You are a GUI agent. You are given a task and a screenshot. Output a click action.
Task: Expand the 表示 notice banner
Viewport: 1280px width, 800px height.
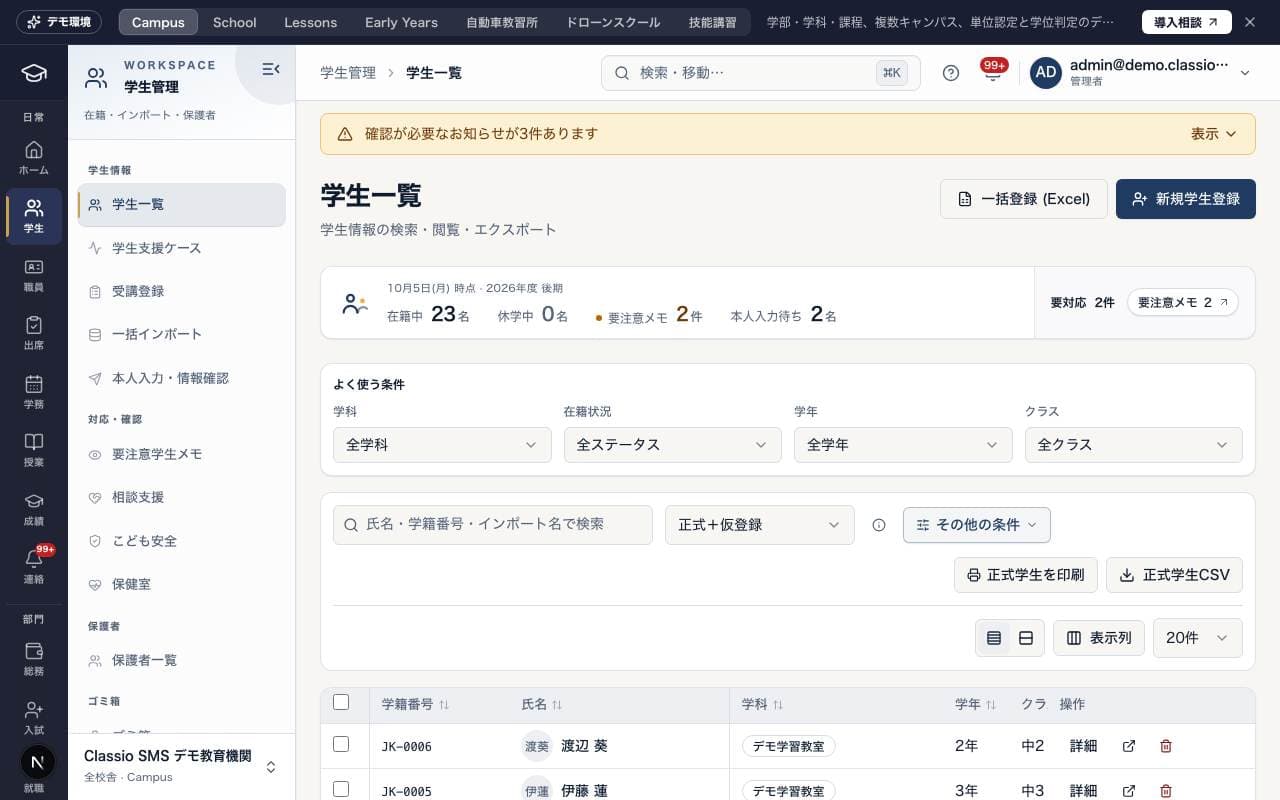1214,134
